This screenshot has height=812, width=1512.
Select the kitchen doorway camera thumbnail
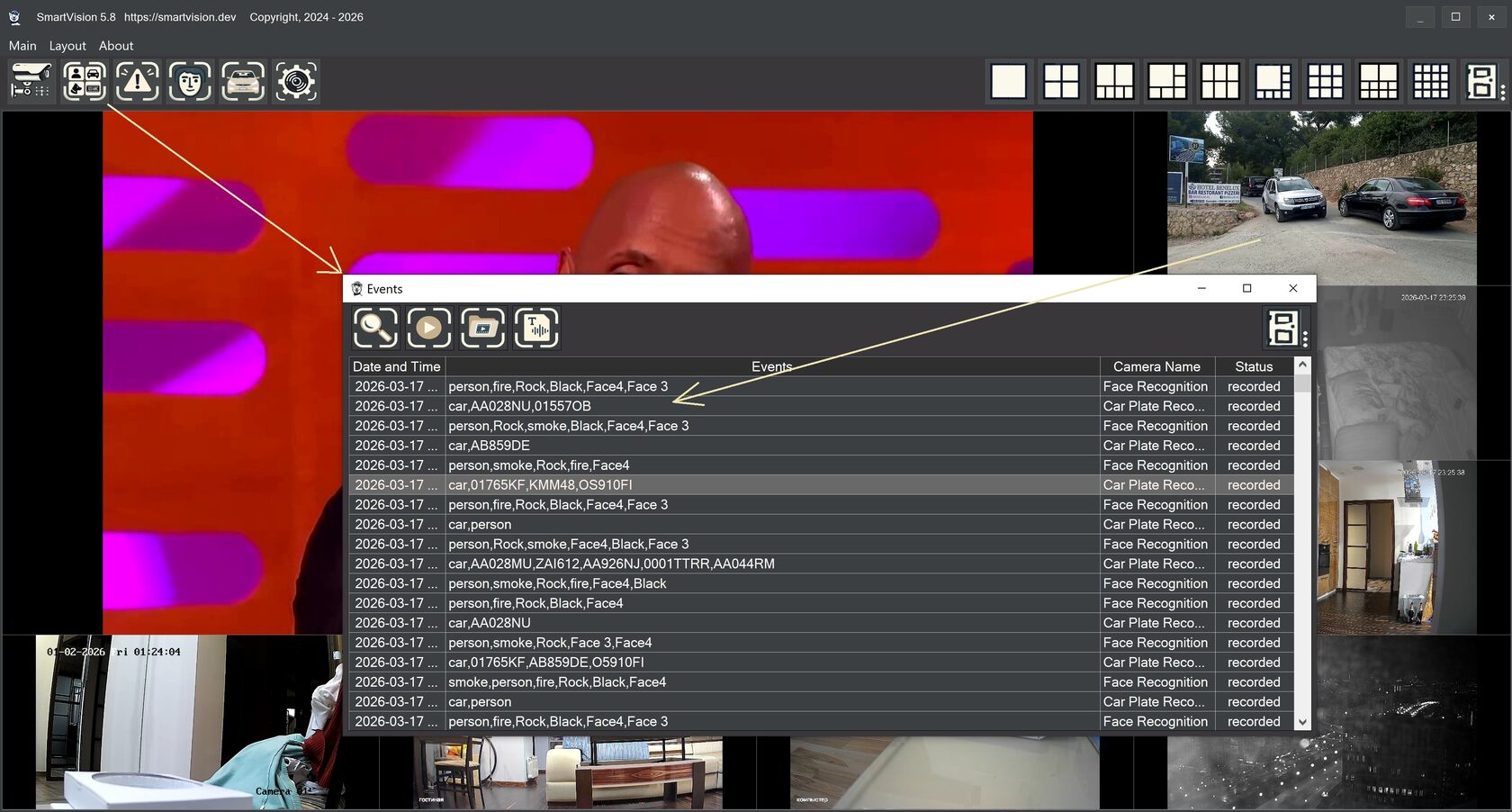[x=1397, y=548]
